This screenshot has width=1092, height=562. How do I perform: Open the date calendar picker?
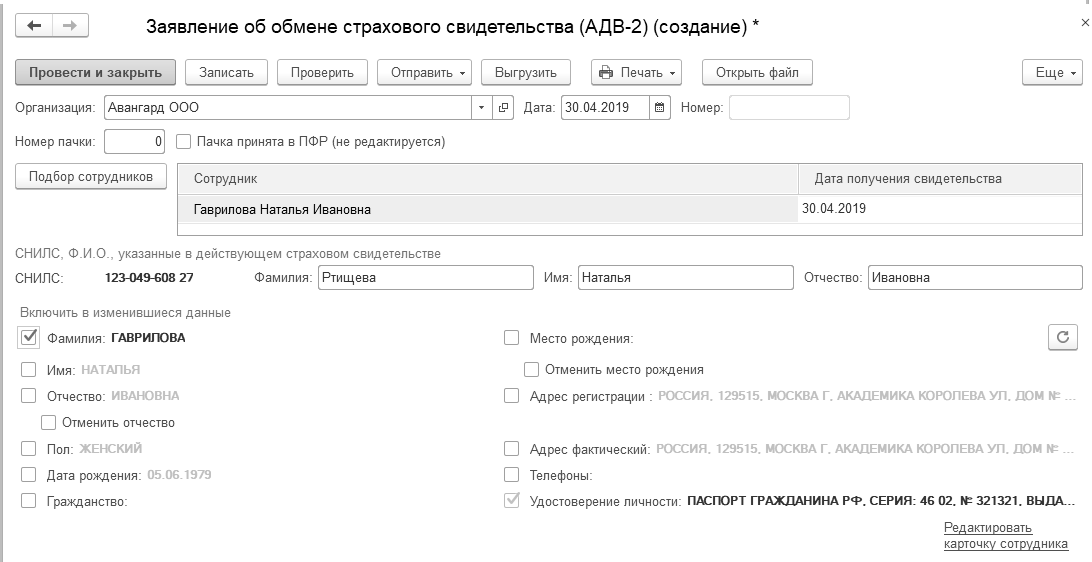pos(660,107)
